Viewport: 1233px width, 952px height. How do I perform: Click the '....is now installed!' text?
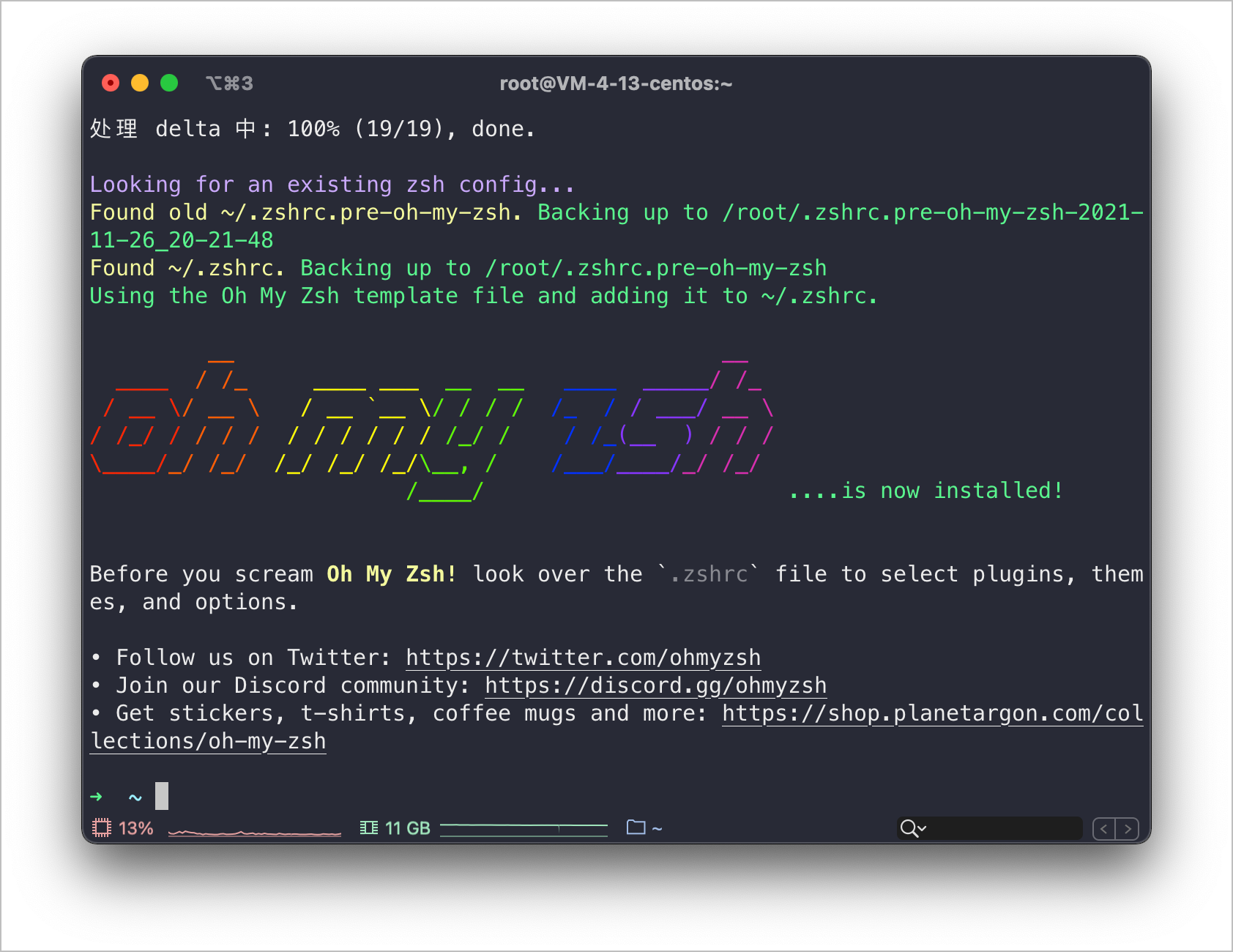pos(925,491)
